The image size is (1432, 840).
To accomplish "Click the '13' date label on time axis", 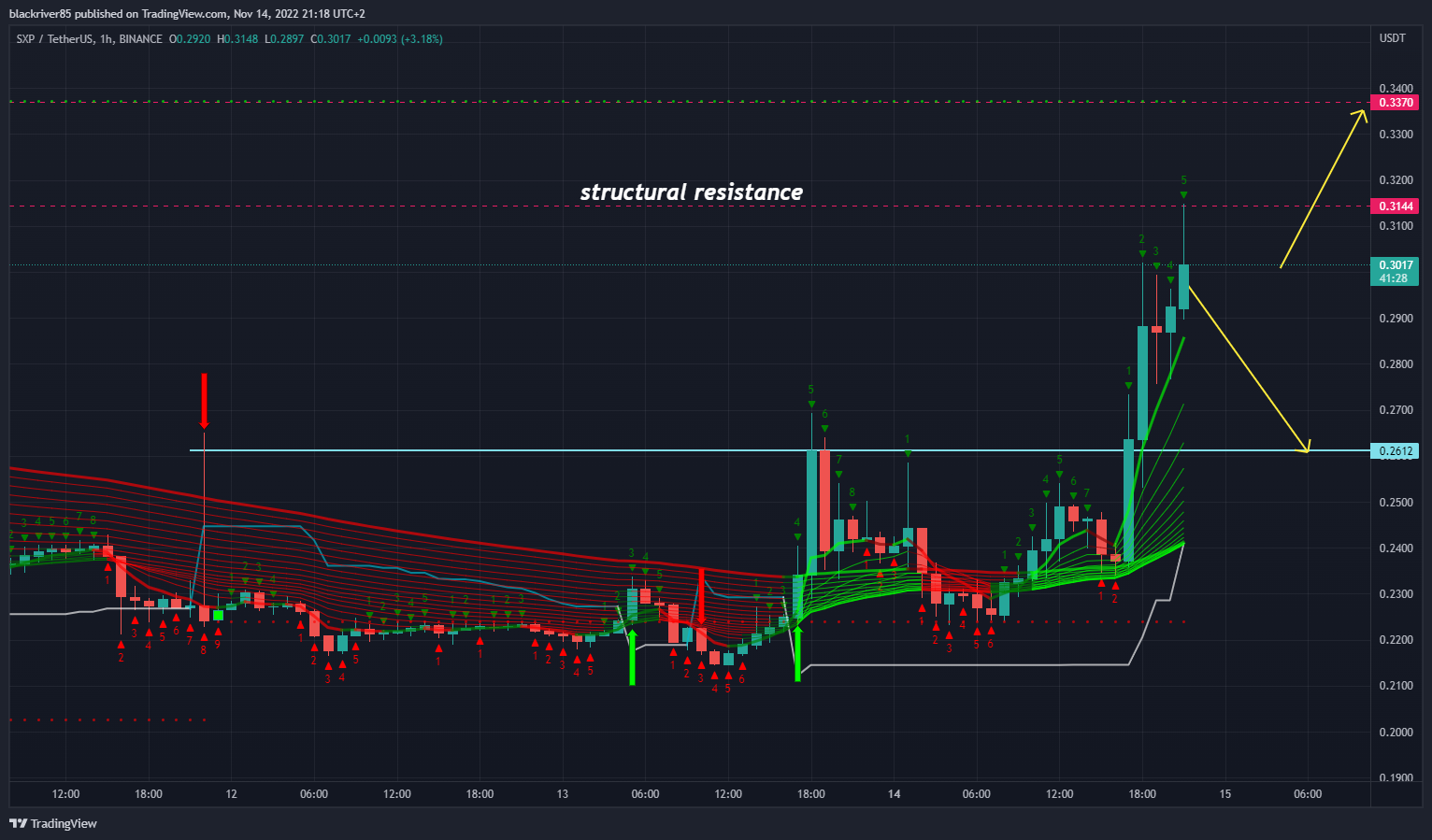I will click(x=562, y=794).
